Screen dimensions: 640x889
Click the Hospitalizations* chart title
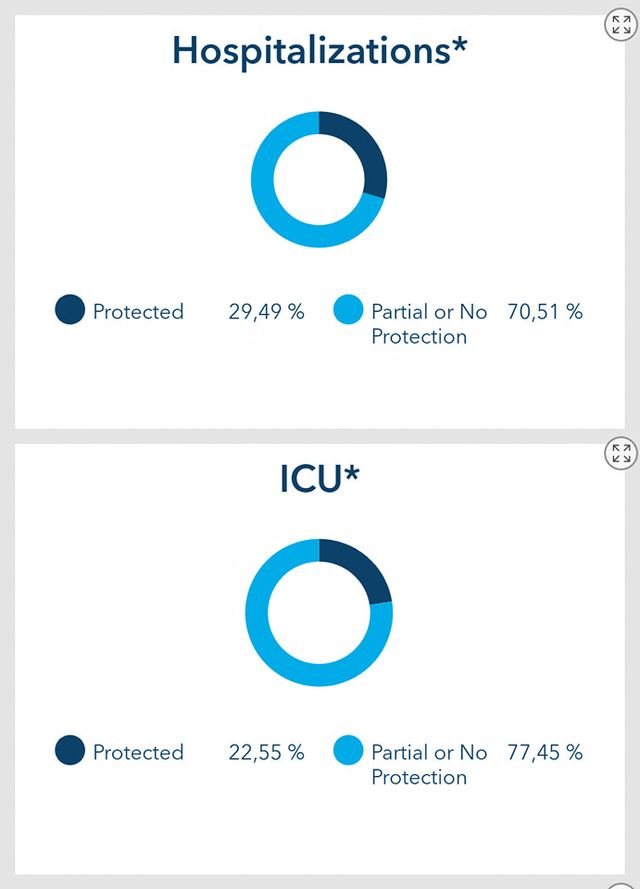[x=320, y=51]
